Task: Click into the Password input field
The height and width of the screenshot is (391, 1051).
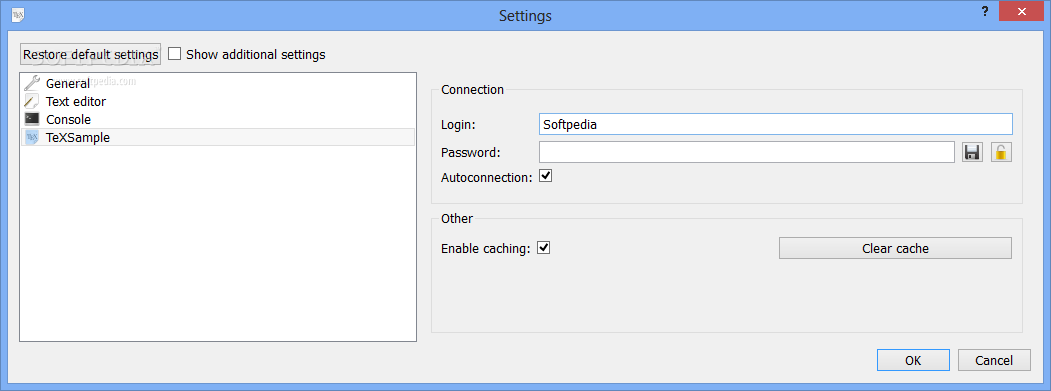Action: click(x=747, y=152)
